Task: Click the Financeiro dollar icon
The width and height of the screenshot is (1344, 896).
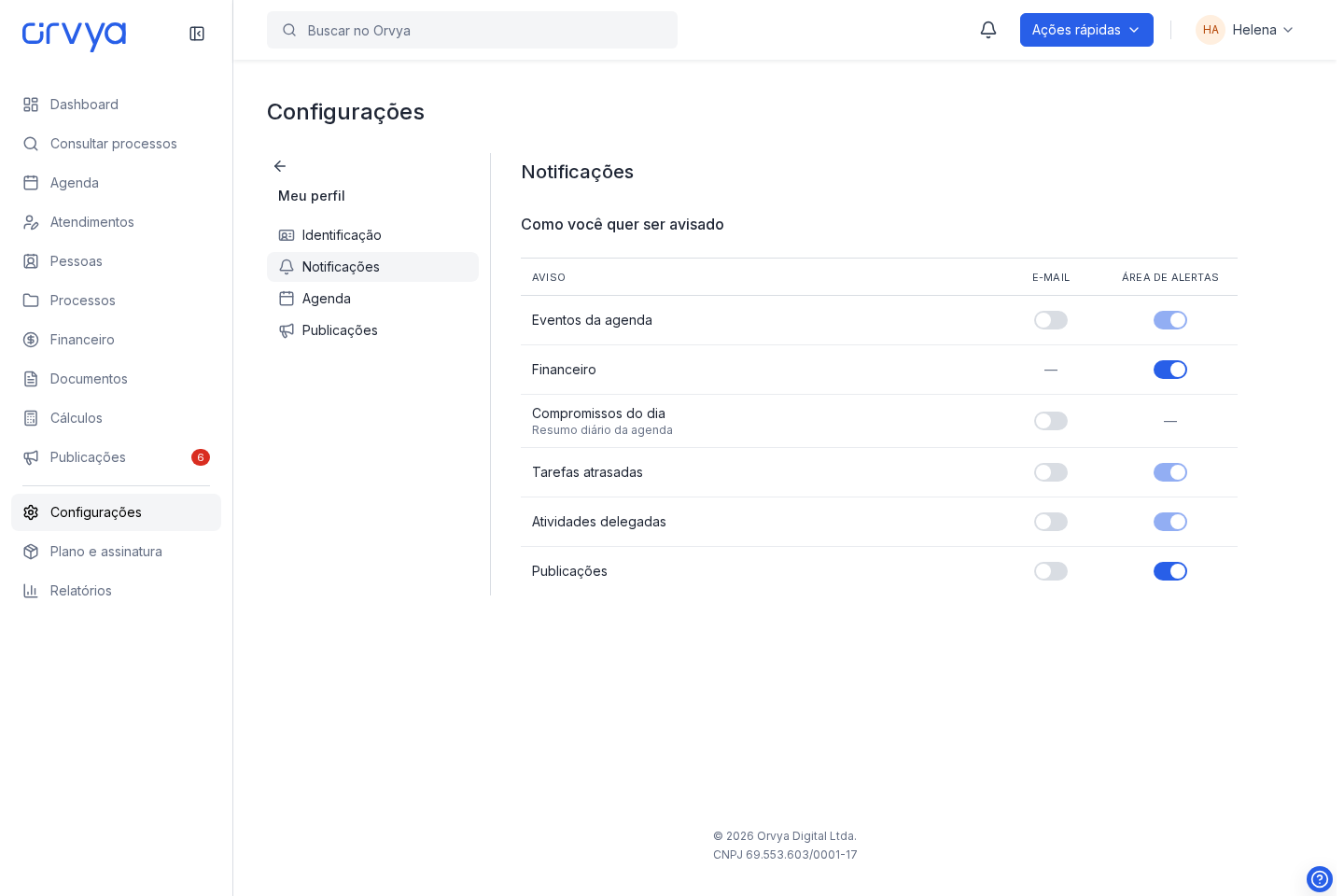Action: [x=31, y=340]
